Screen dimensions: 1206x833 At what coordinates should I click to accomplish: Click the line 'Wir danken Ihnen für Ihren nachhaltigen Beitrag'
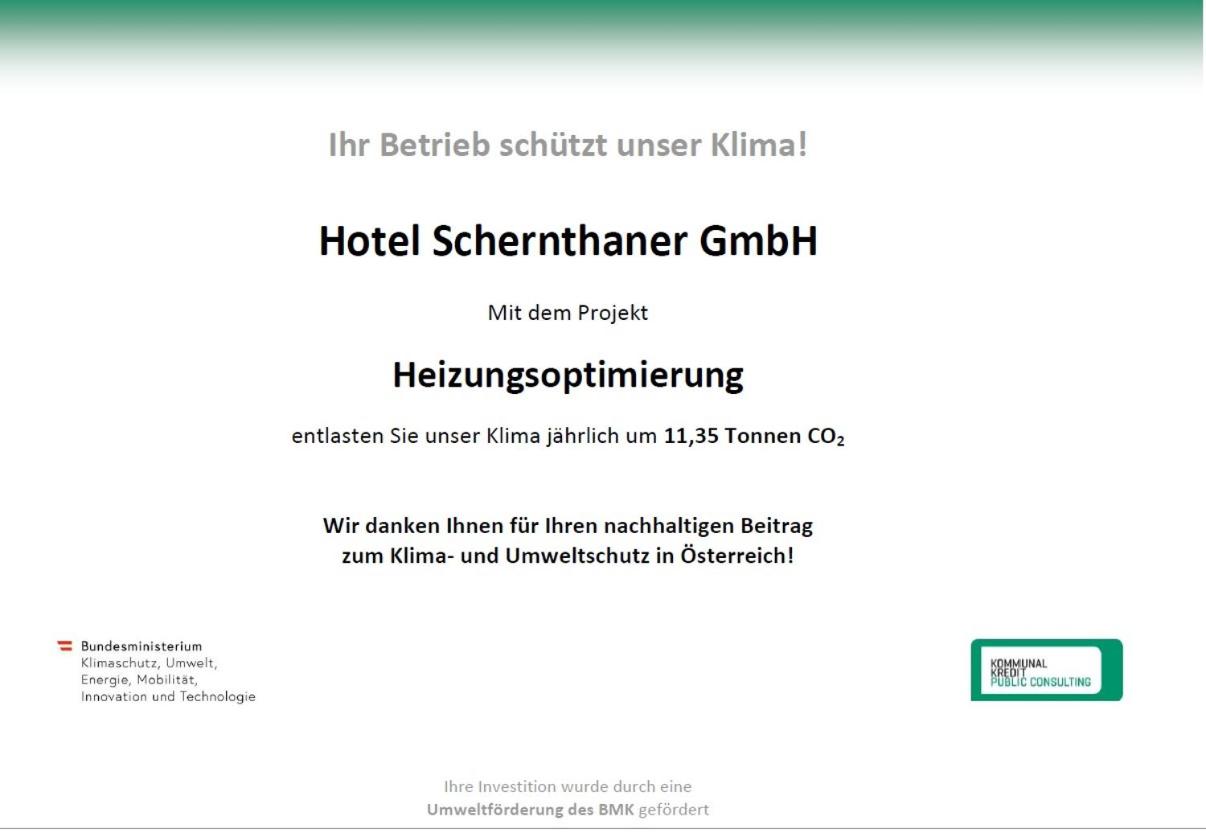[568, 525]
